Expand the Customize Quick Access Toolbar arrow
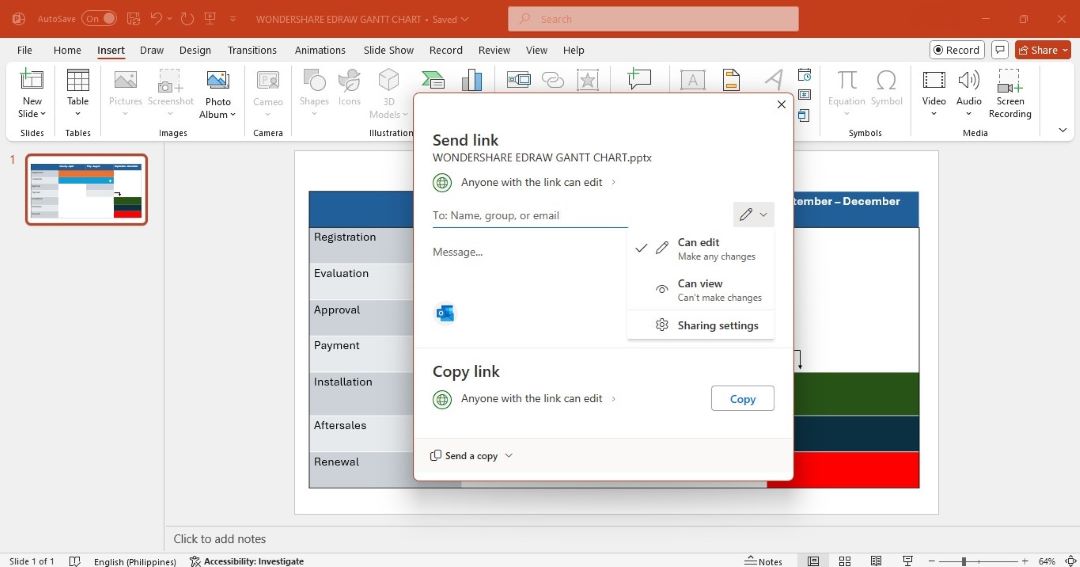This screenshot has height=567, width=1080. [233, 19]
